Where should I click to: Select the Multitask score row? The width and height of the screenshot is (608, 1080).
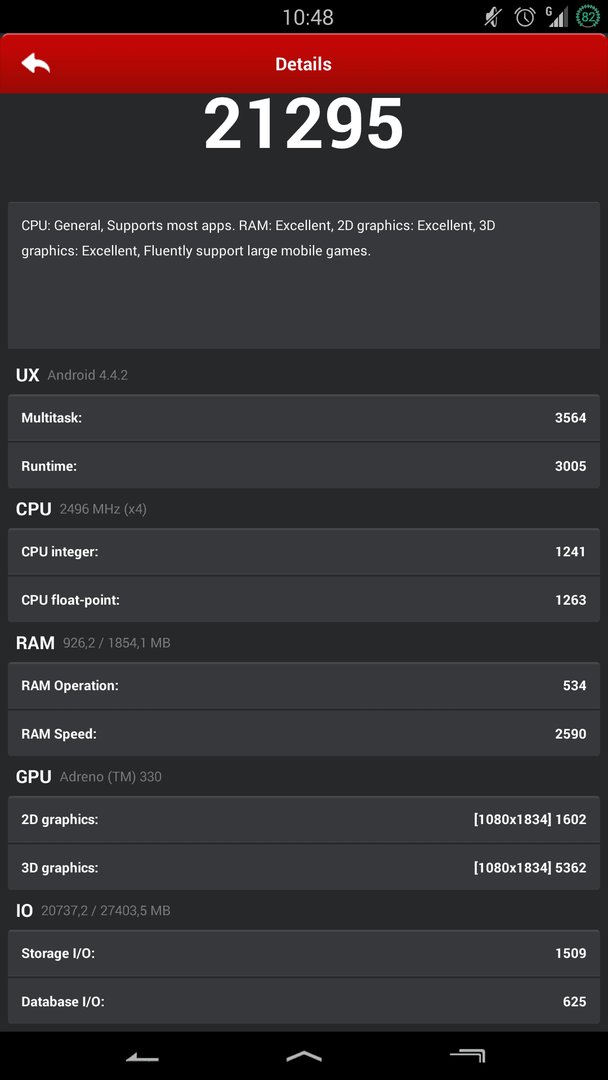(x=304, y=418)
